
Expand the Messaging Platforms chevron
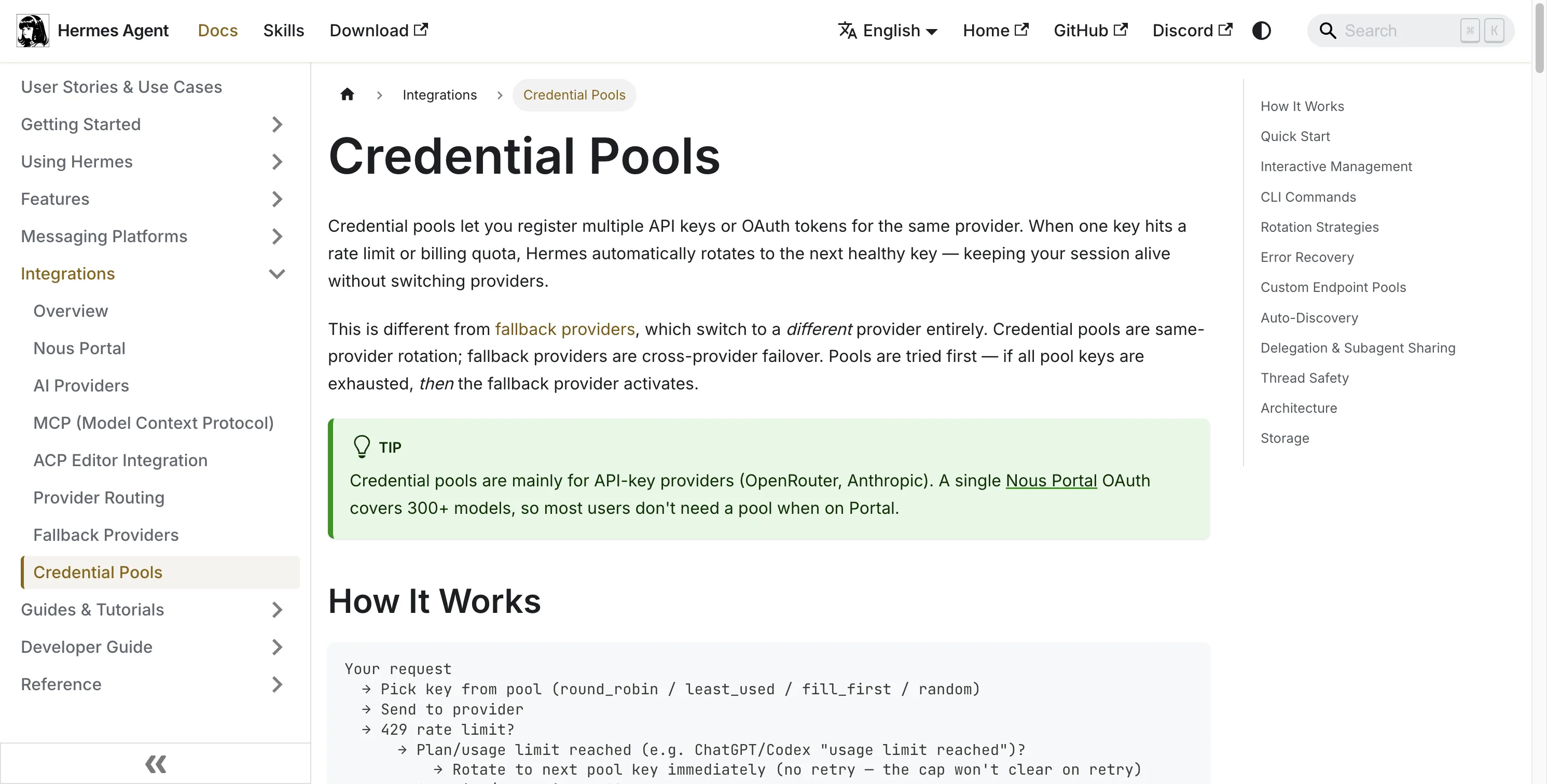click(277, 236)
